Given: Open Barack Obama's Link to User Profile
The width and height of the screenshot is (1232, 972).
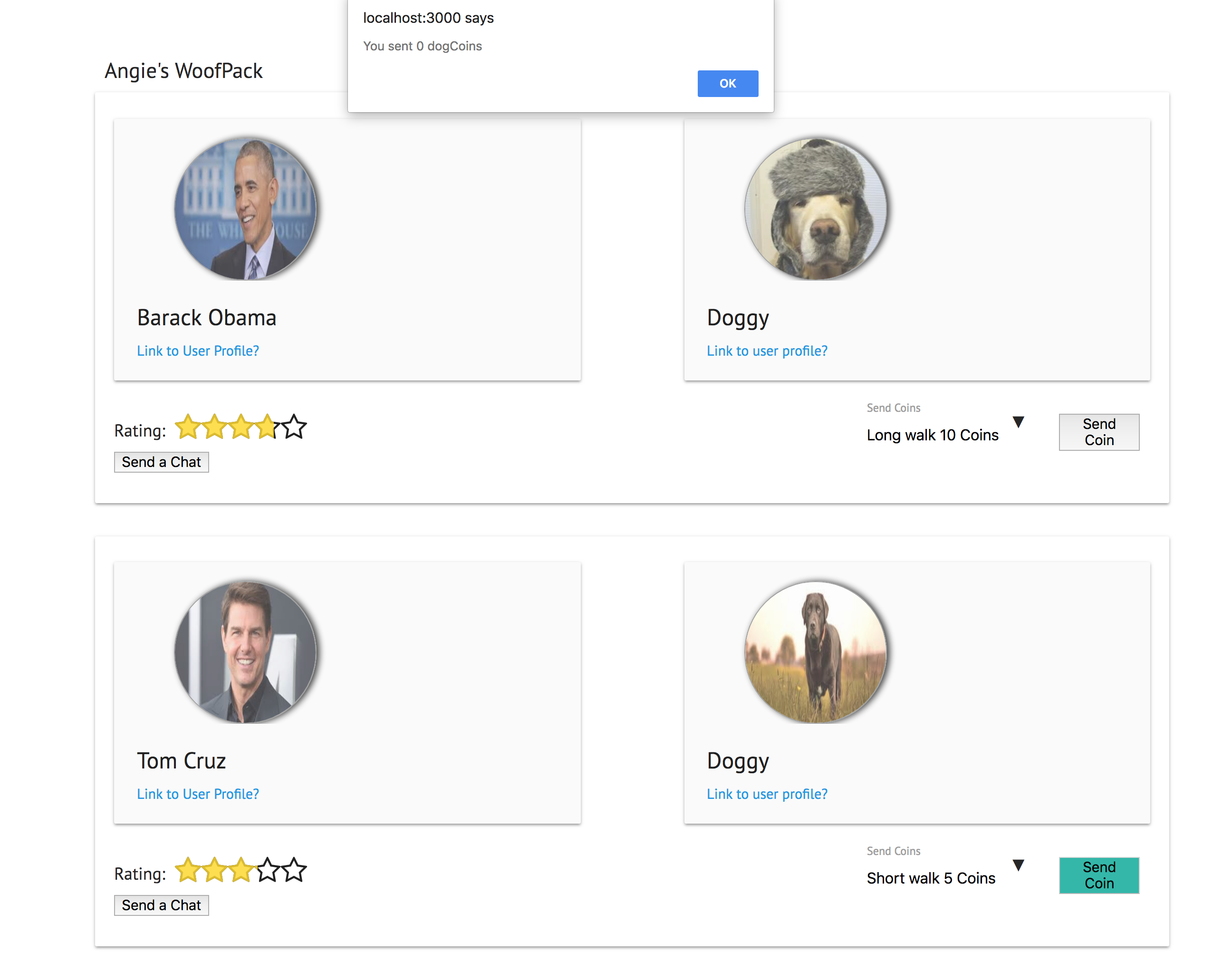Looking at the screenshot, I should tap(198, 350).
